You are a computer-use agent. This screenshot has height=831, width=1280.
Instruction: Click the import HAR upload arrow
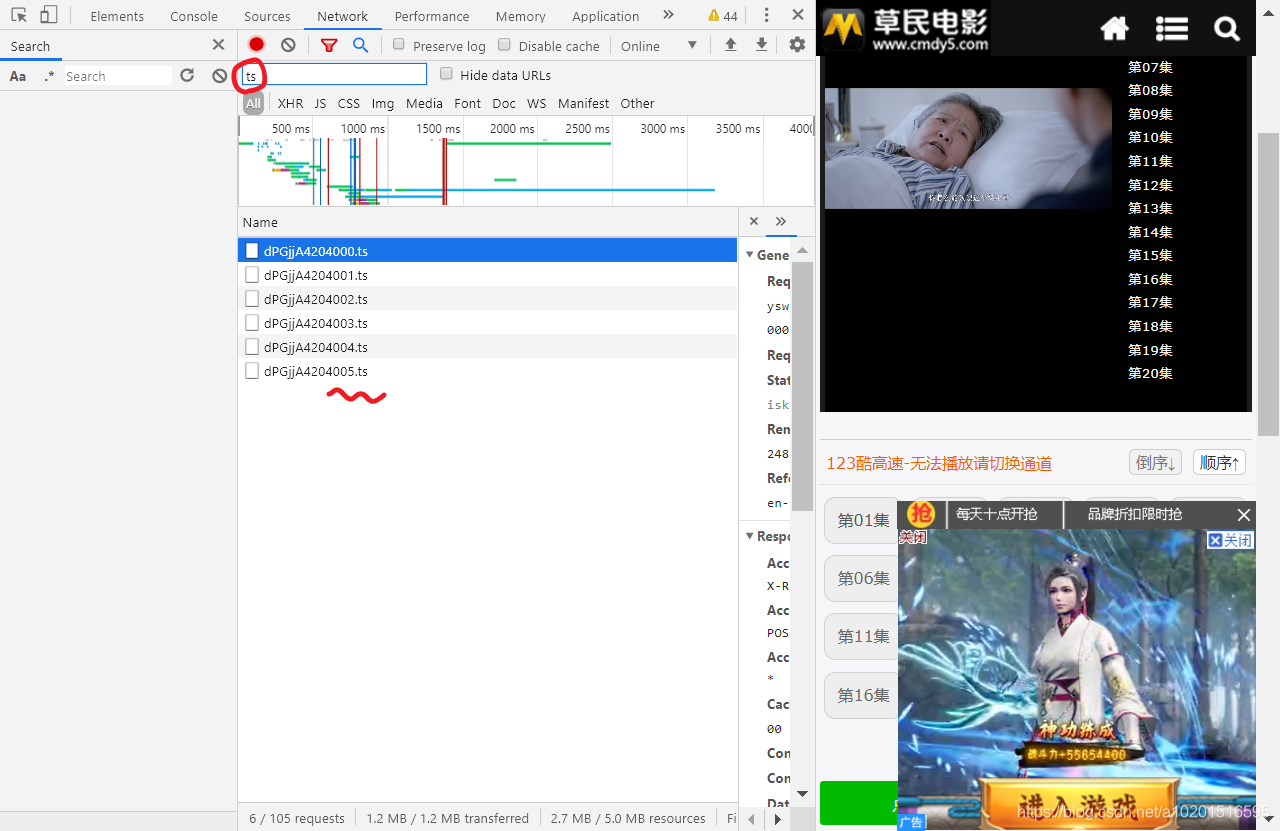pos(731,45)
